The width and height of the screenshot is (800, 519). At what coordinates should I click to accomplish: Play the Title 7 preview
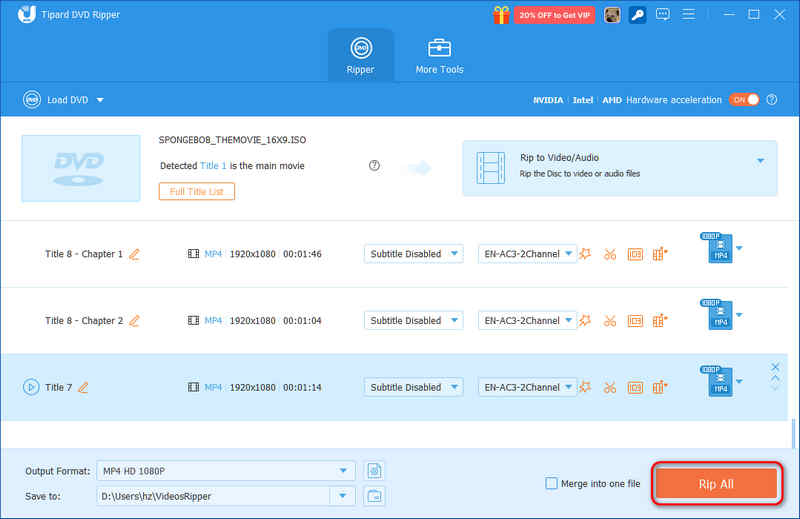(x=31, y=387)
